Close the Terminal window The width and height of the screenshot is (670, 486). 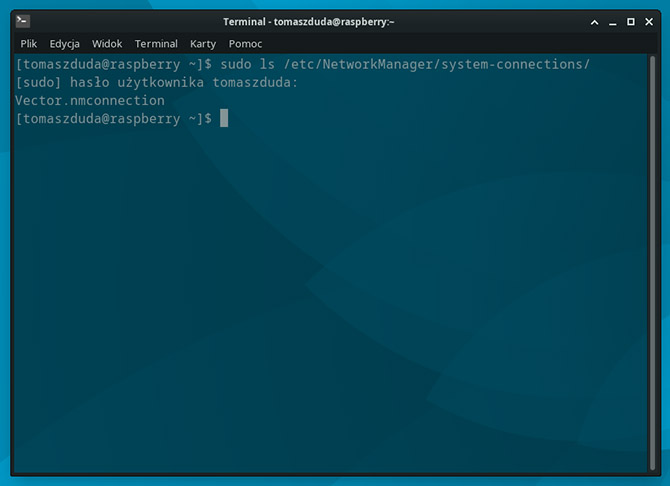pos(649,22)
